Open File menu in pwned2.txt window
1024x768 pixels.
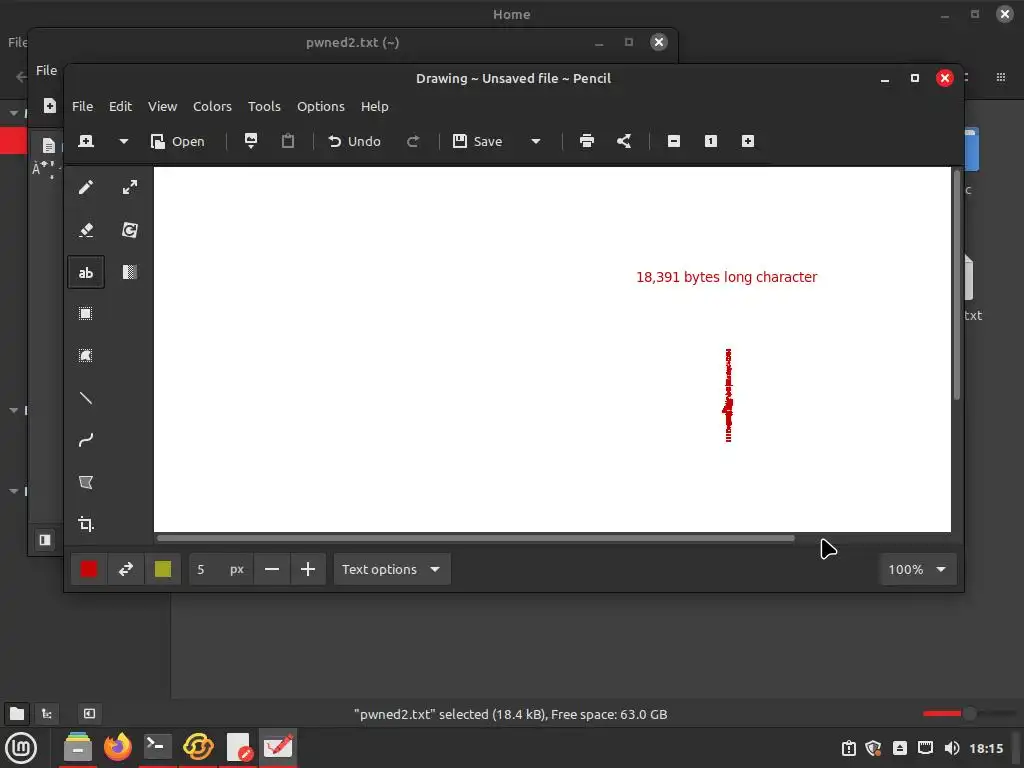coord(46,71)
